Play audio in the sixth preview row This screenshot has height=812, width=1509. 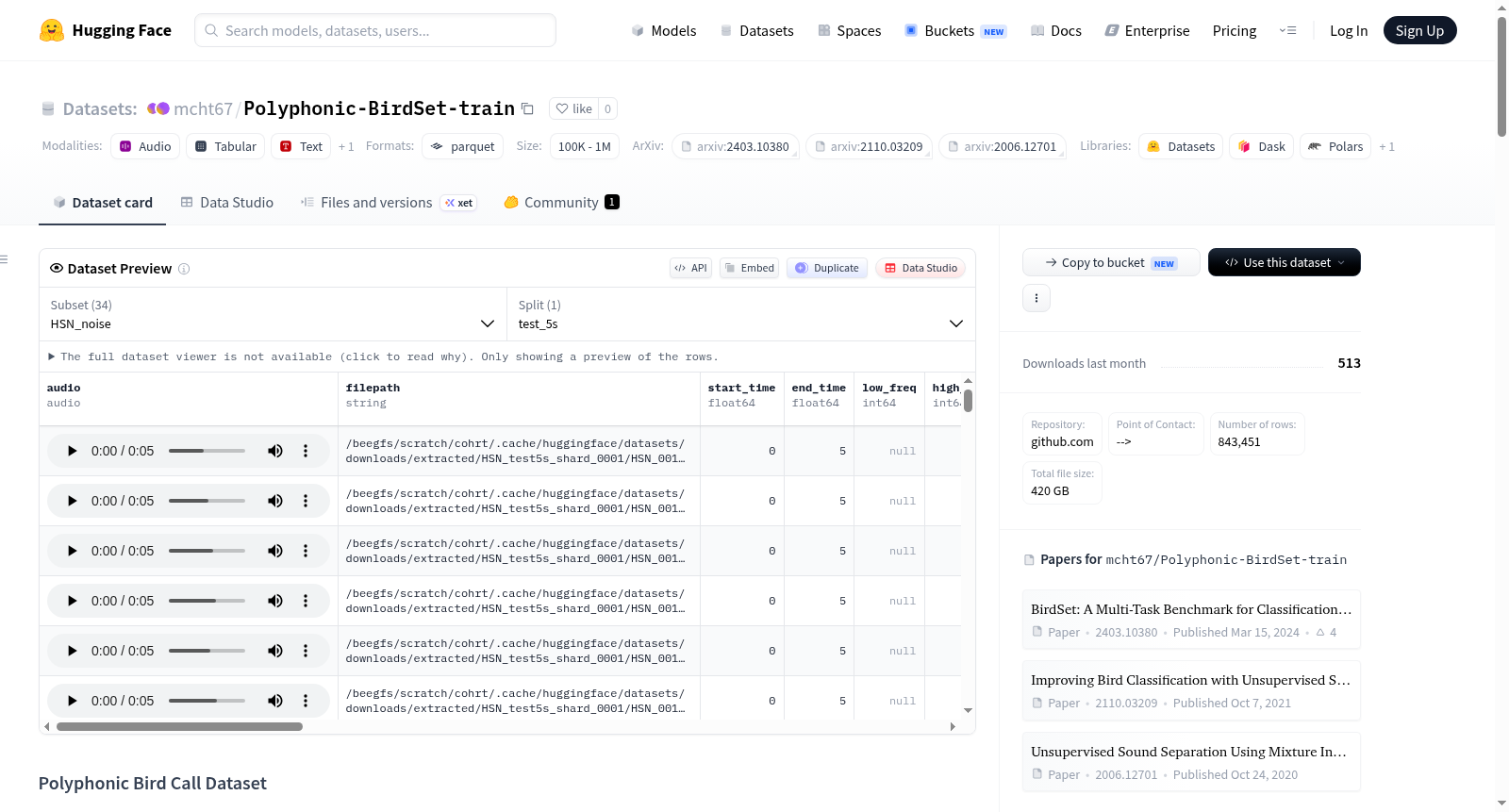coord(72,701)
